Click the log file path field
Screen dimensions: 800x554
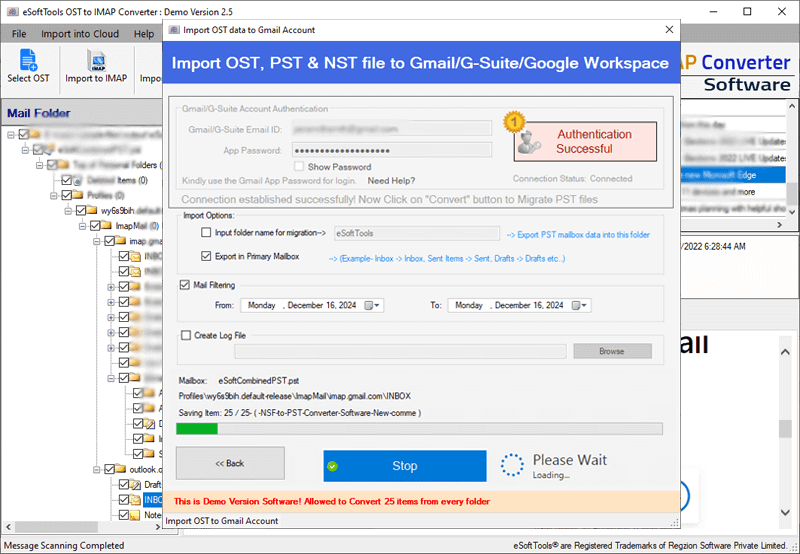coord(400,351)
